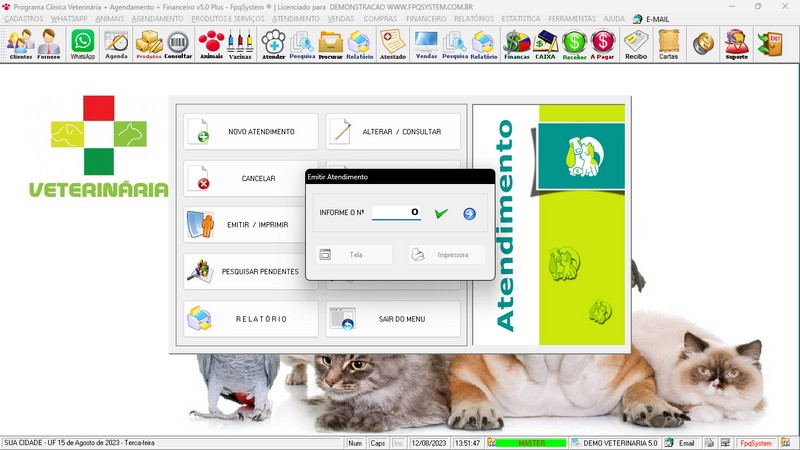Open the Cartas scroll icon

[668, 44]
